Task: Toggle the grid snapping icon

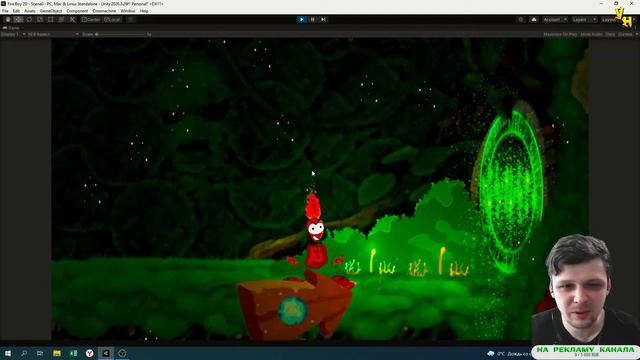Action: point(131,20)
